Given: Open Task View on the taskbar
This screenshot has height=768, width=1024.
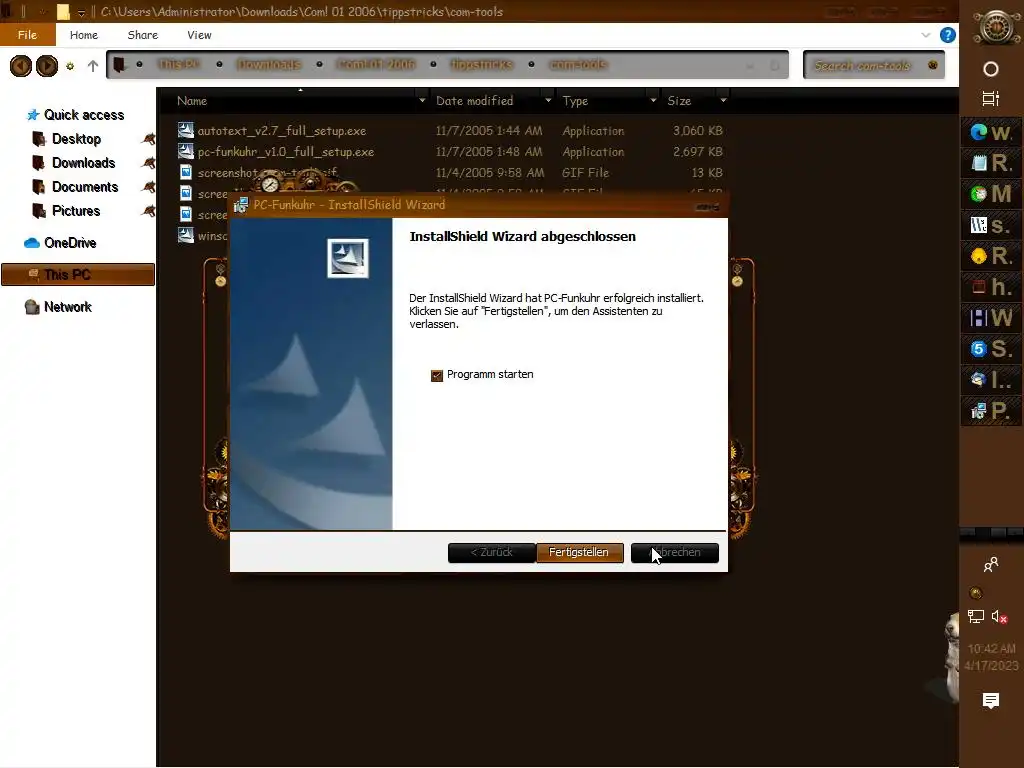Looking at the screenshot, I should 991,99.
